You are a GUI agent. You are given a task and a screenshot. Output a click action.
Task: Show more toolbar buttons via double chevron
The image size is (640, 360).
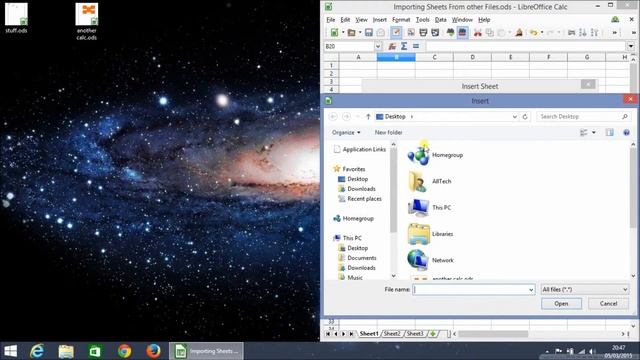614,33
